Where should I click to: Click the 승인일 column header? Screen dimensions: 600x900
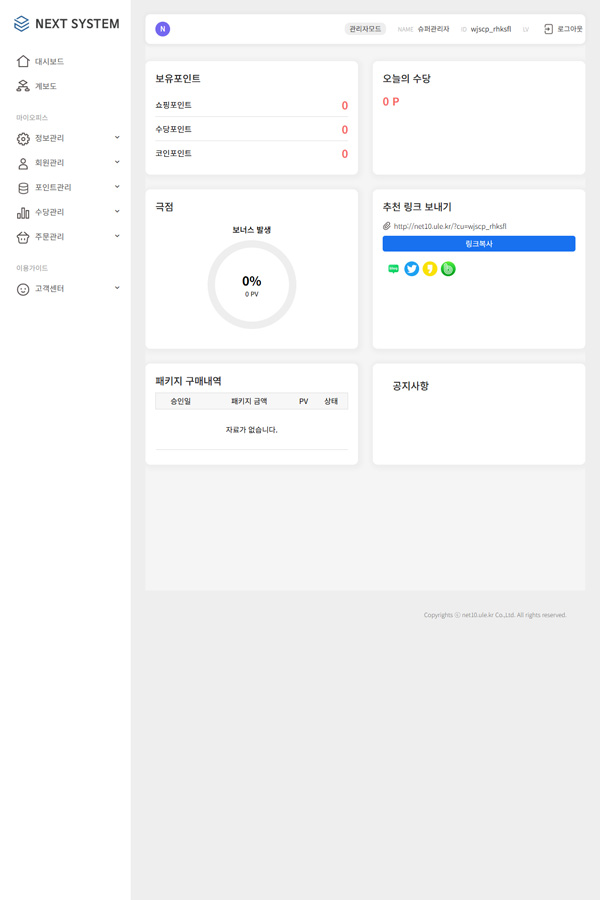click(180, 401)
